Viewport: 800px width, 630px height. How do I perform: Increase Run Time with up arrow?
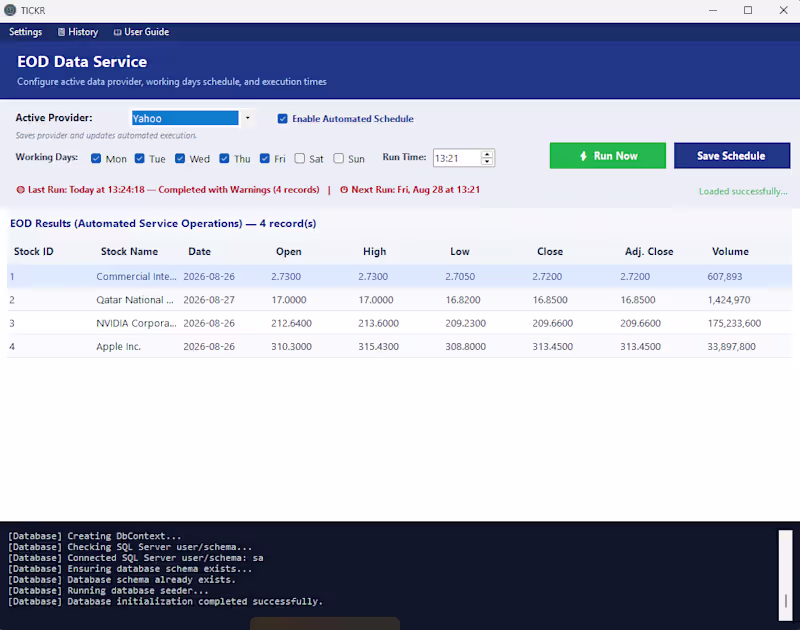[x=487, y=154]
